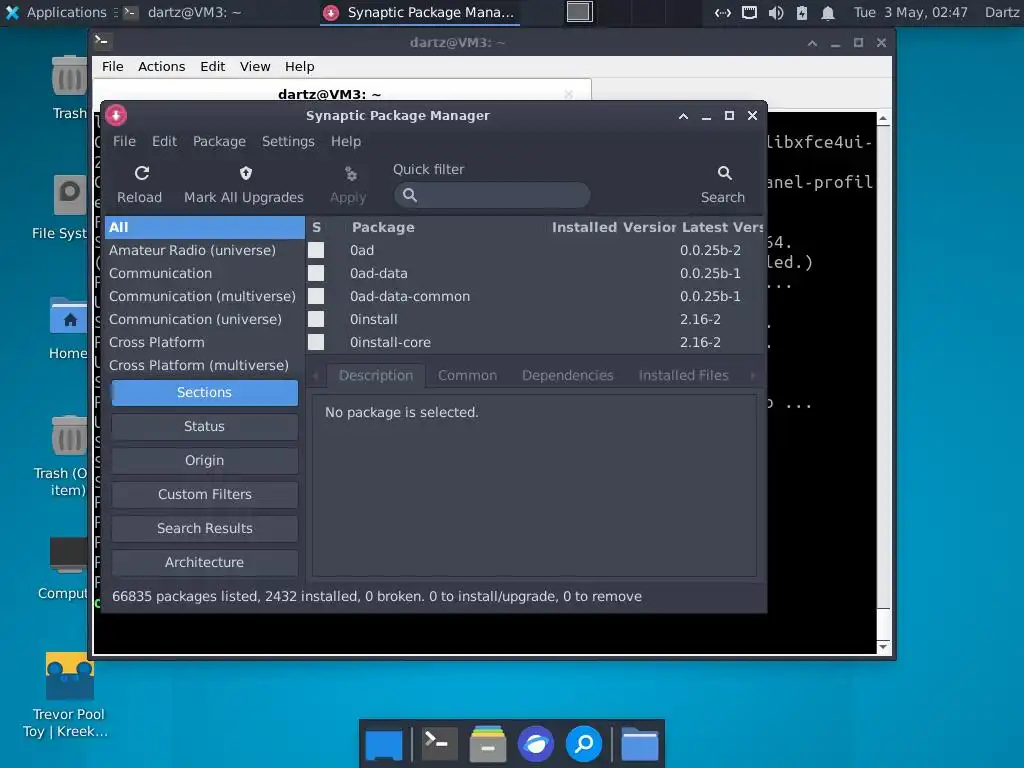This screenshot has width=1024, height=768.
Task: Mark the 0ad-data package checkbox
Action: coord(316,273)
